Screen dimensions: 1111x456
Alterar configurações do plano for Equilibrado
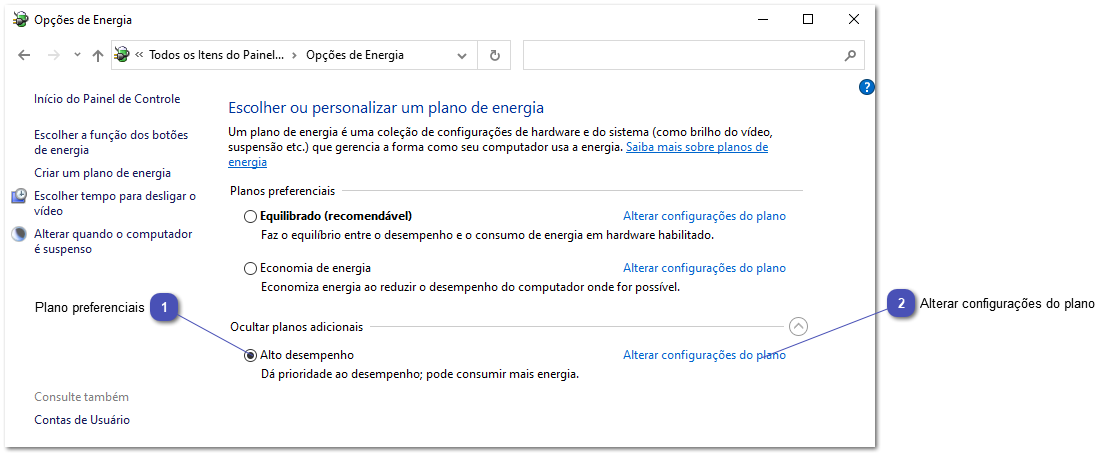704,216
